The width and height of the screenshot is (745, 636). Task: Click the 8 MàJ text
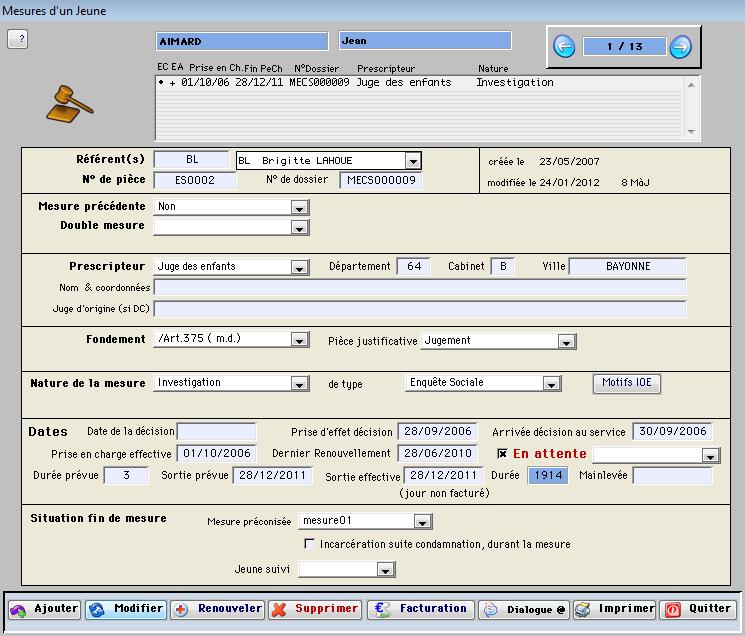635,182
